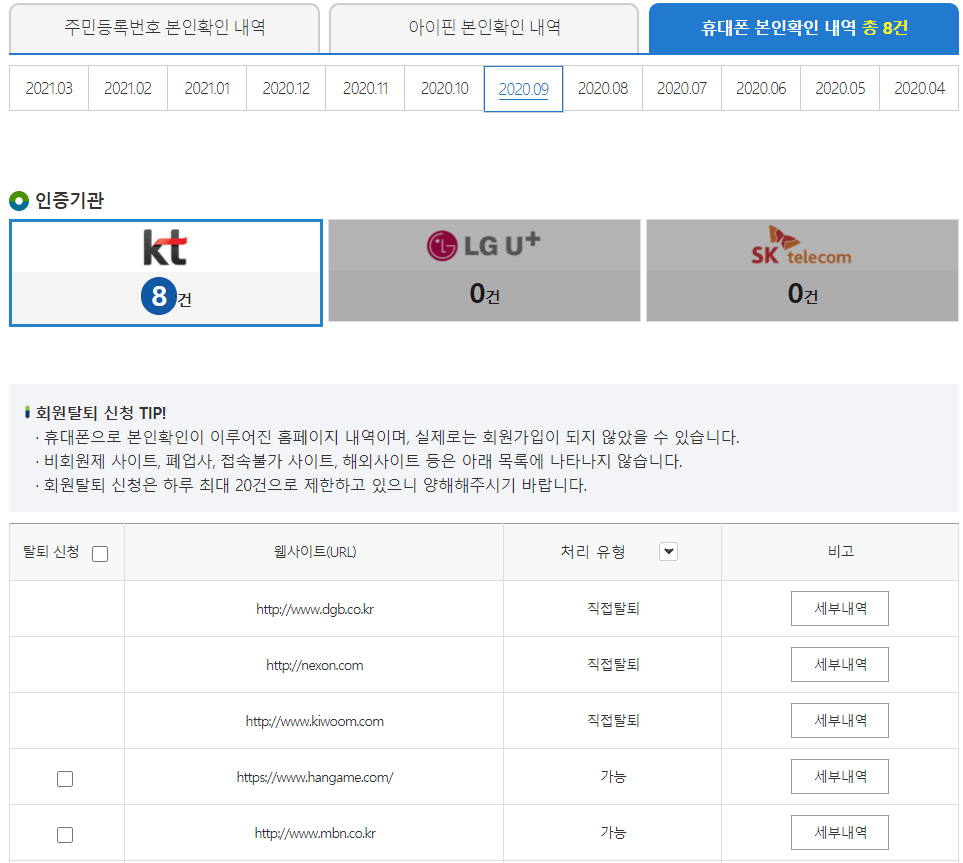
Task: Select the SK telecom carrier card
Action: (x=803, y=270)
